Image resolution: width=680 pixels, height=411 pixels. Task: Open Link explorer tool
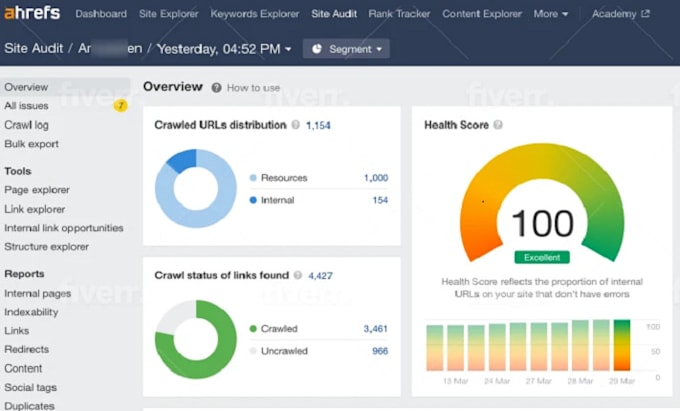coord(35,209)
